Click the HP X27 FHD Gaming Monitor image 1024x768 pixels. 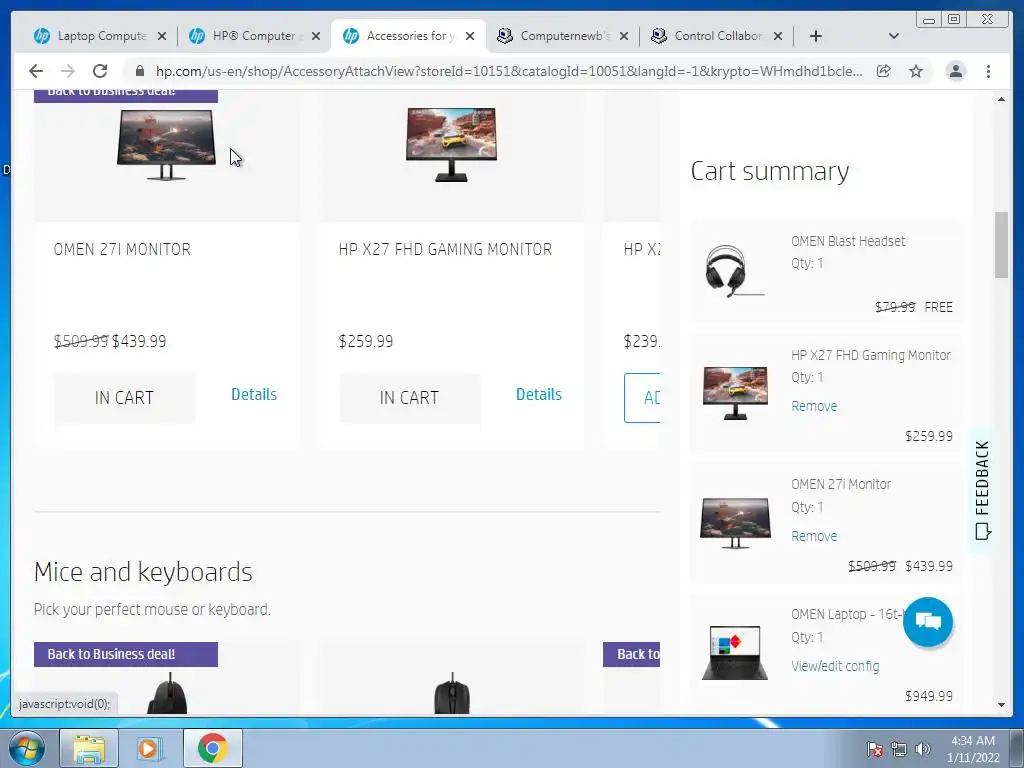click(x=451, y=145)
